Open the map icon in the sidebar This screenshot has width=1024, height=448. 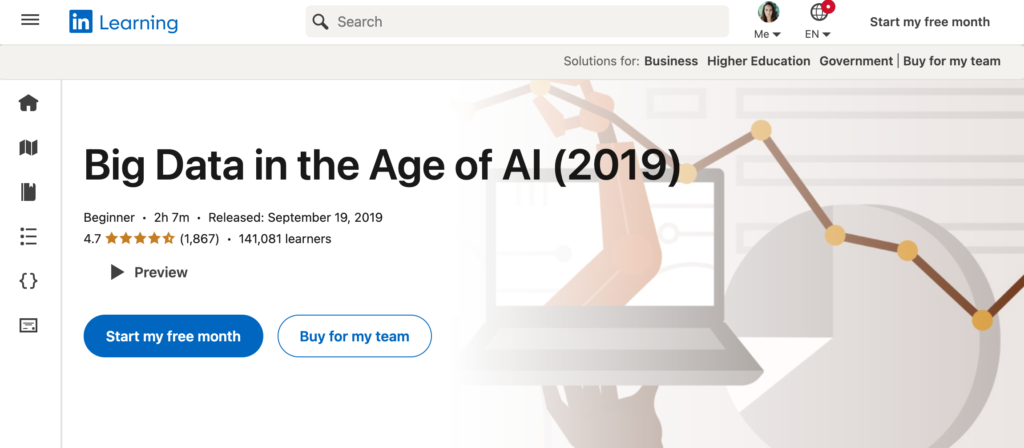[x=29, y=148]
